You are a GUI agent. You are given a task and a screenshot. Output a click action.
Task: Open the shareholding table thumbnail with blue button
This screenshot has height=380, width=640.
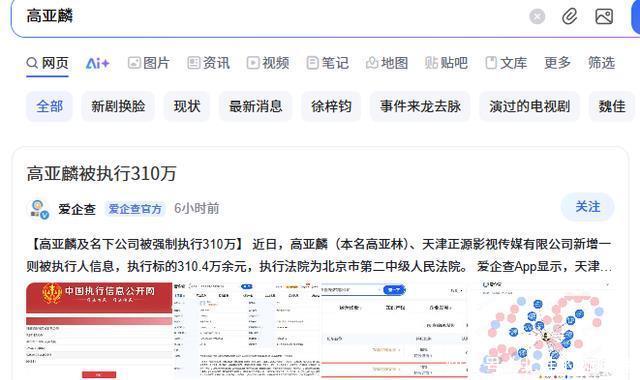coord(395,330)
